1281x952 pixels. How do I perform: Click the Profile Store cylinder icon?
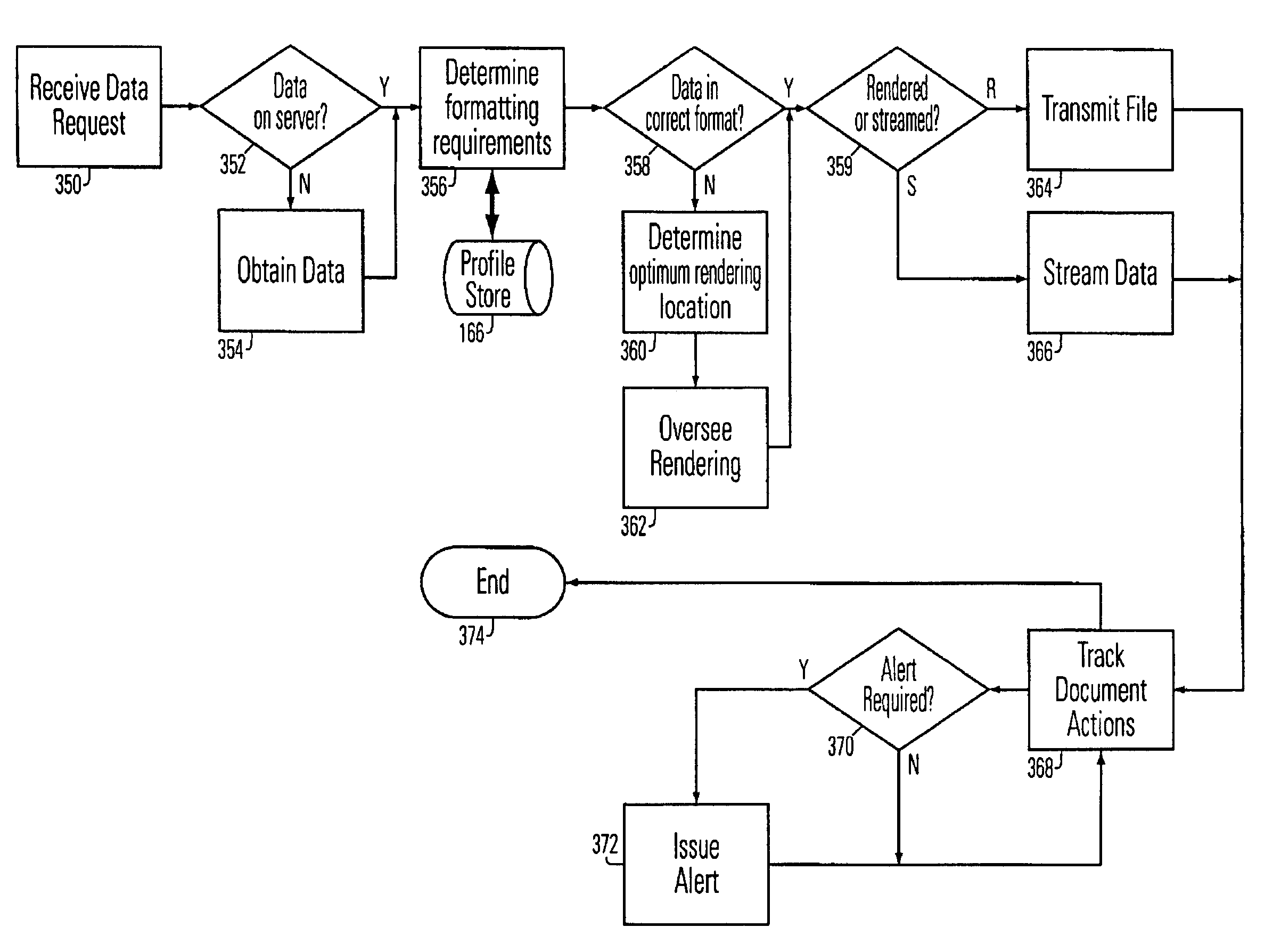click(x=489, y=283)
